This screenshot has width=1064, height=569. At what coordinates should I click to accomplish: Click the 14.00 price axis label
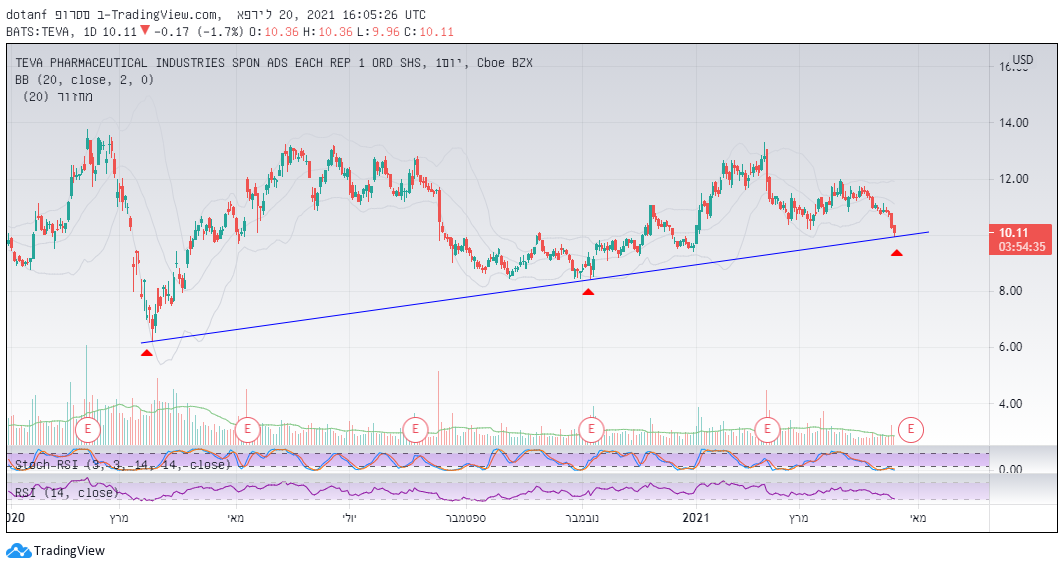pyautogui.click(x=1013, y=123)
